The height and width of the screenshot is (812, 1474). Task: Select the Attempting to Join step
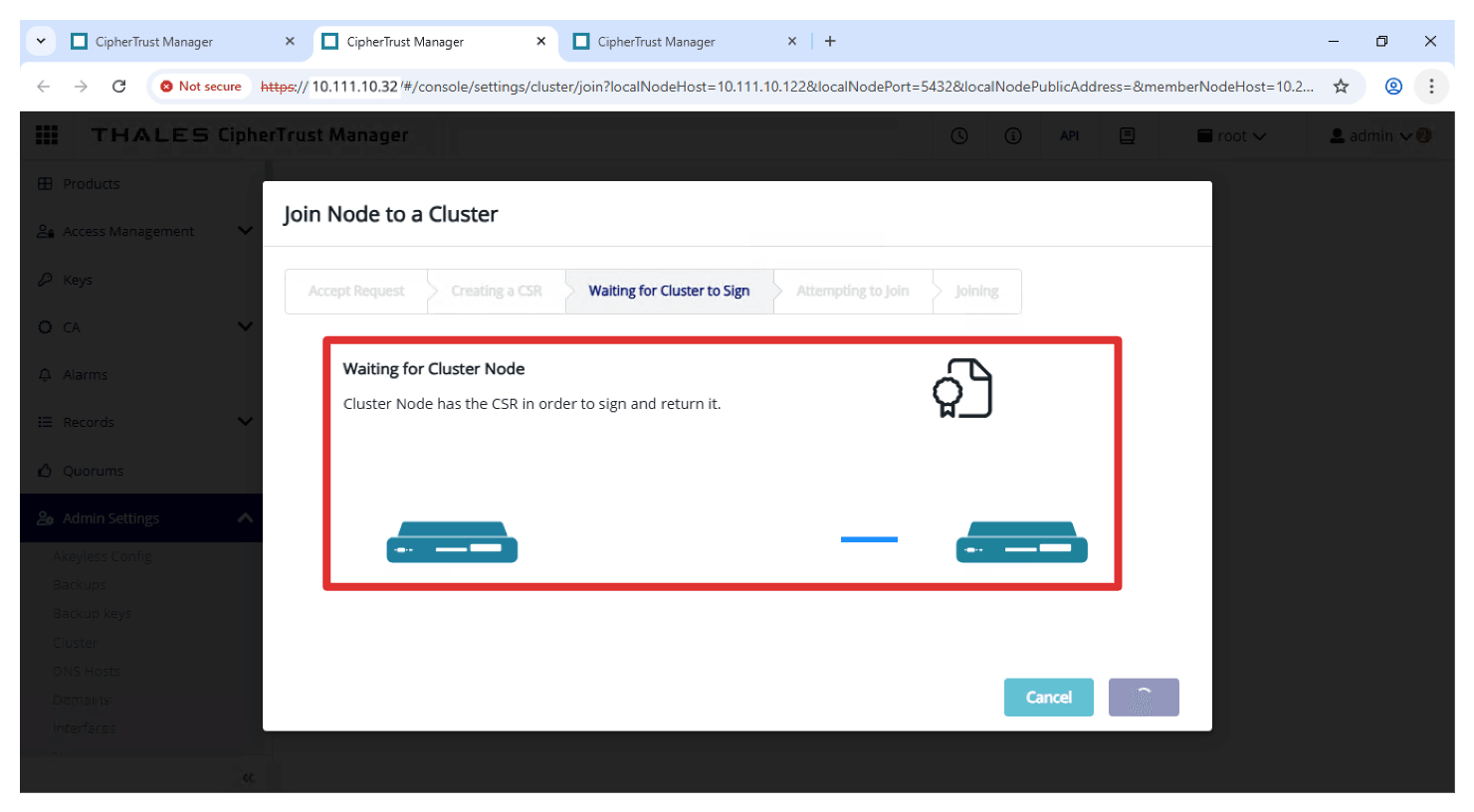tap(852, 291)
